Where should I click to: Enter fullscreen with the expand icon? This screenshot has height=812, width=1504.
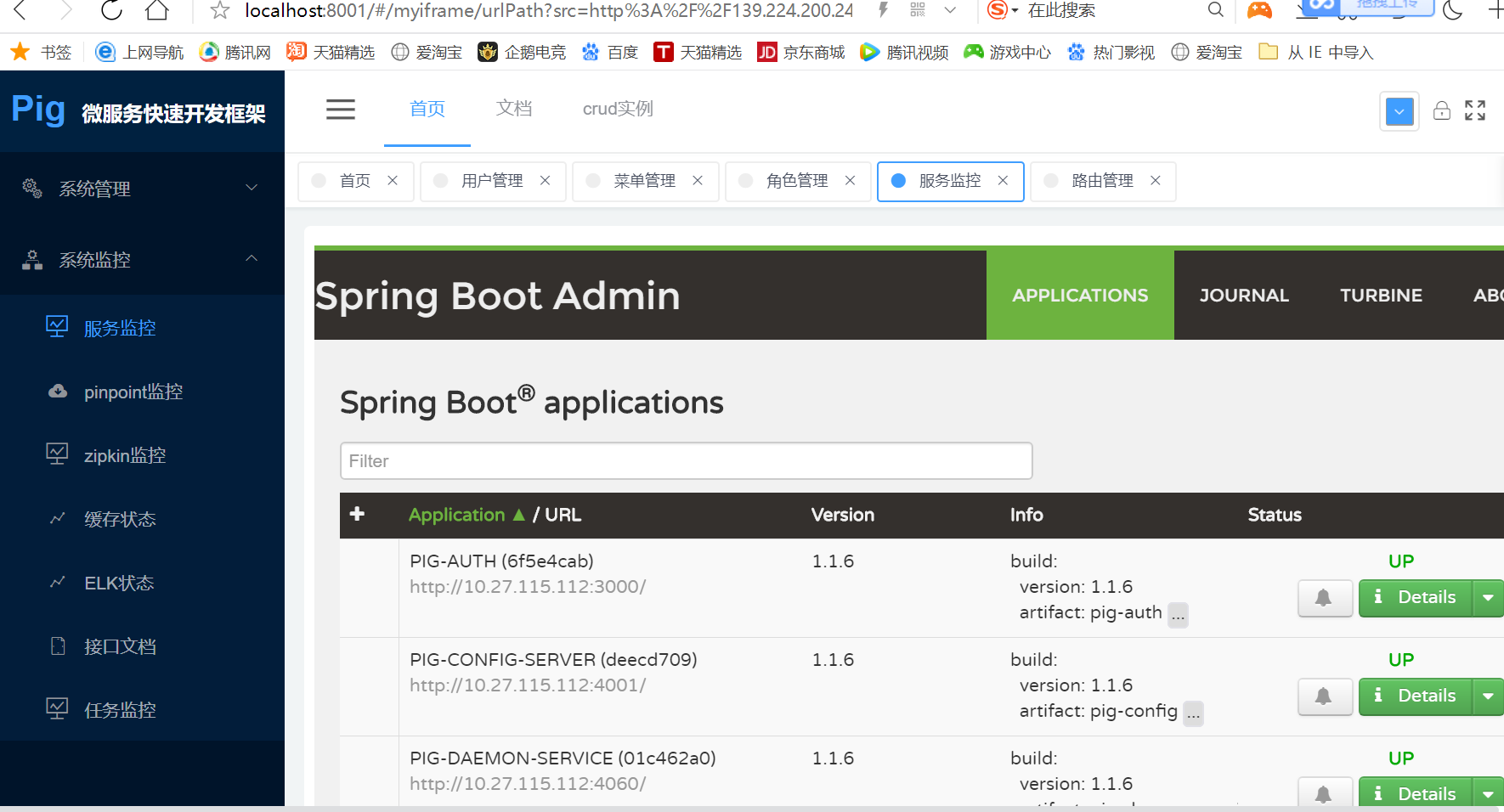tap(1475, 110)
